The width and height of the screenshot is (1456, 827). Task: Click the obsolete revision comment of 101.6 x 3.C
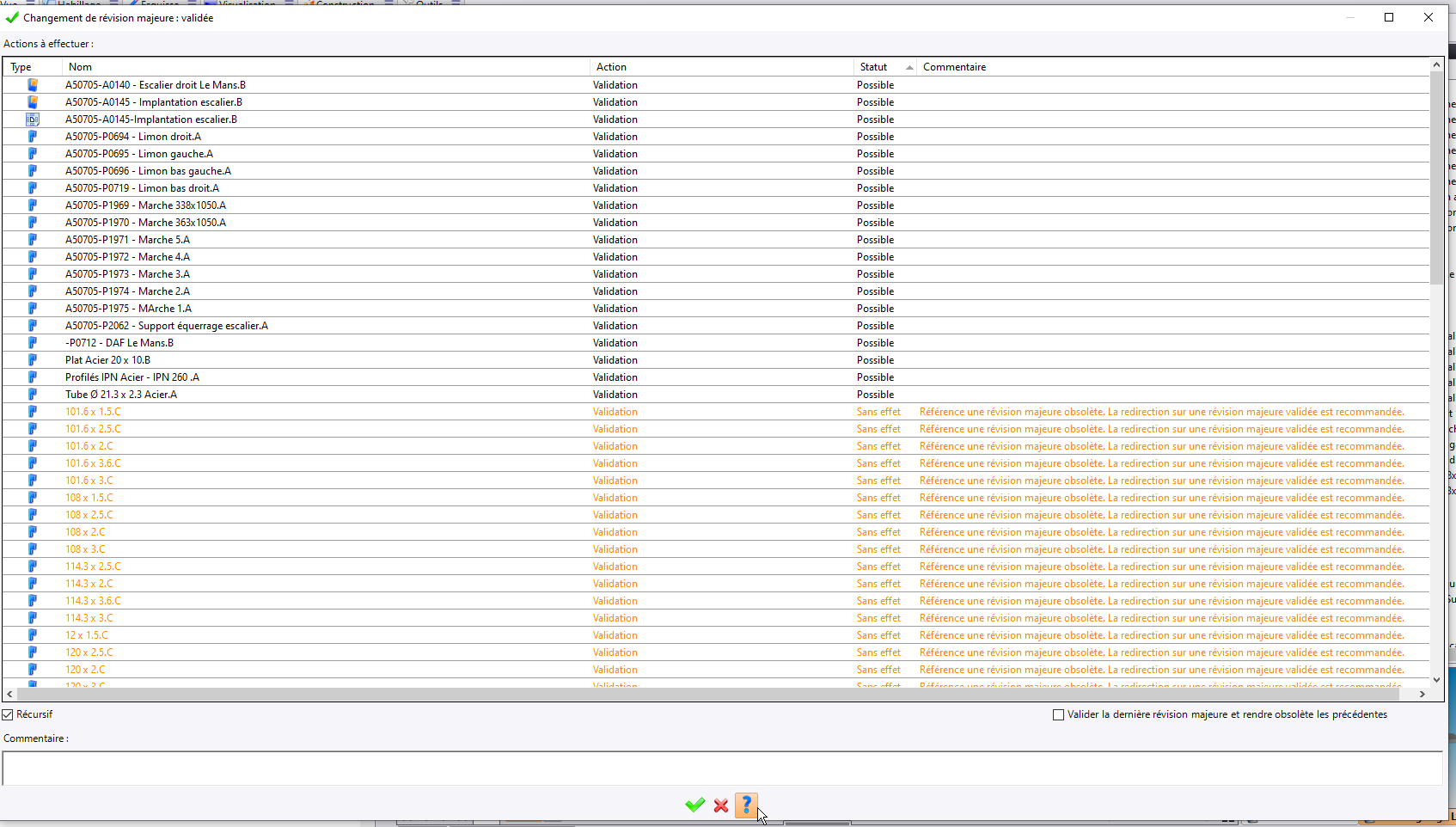pyautogui.click(x=1161, y=481)
